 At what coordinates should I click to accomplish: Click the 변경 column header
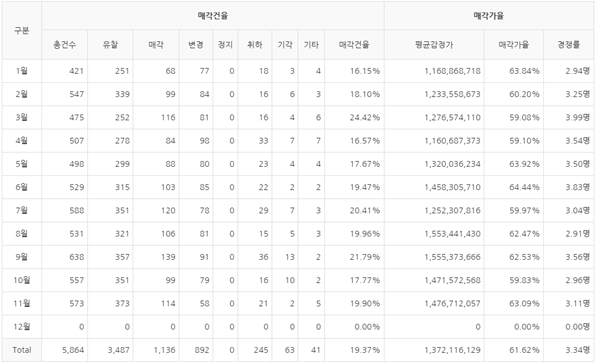pos(196,45)
